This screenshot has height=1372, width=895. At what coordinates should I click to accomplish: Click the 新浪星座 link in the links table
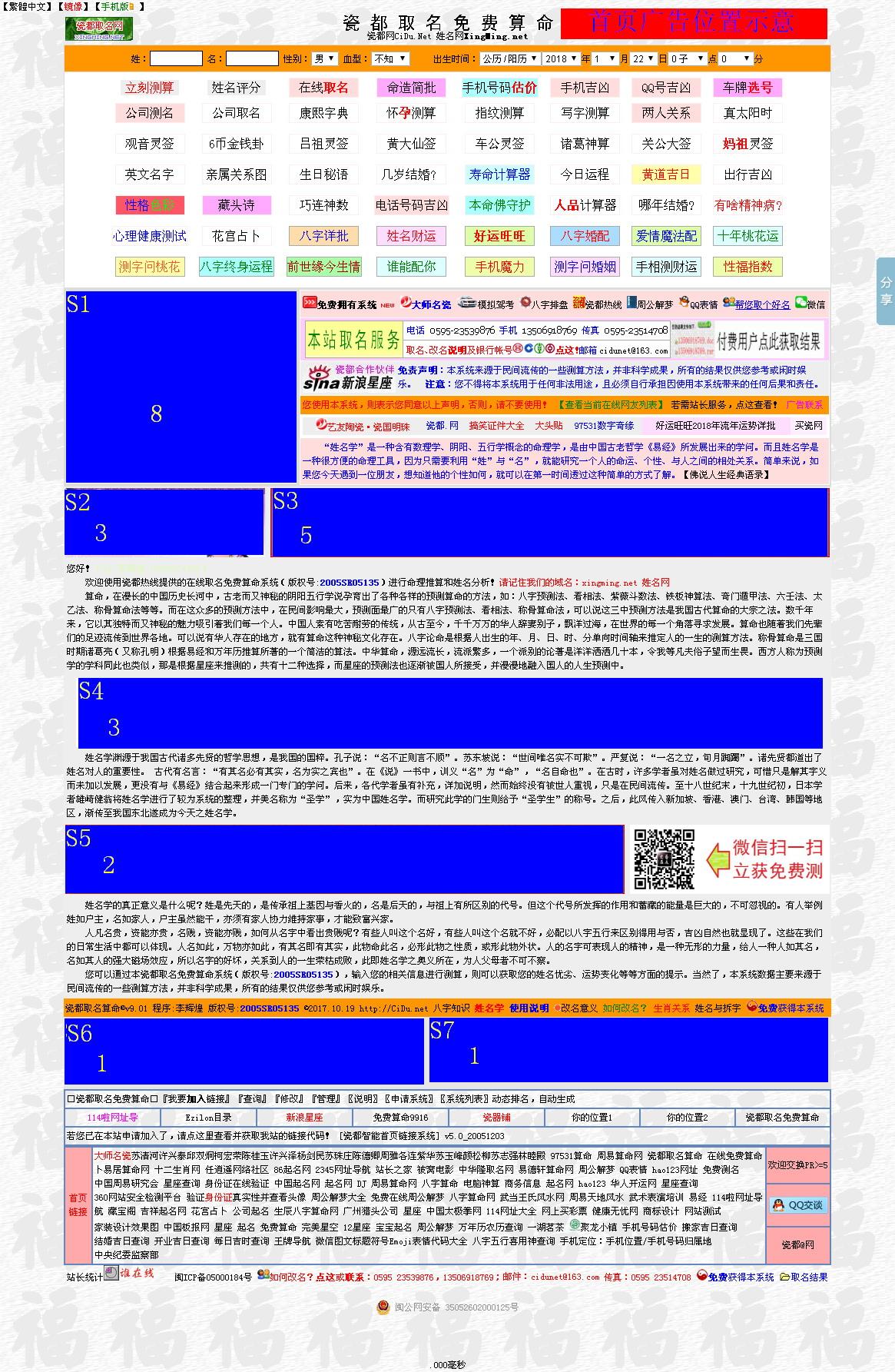[304, 1117]
